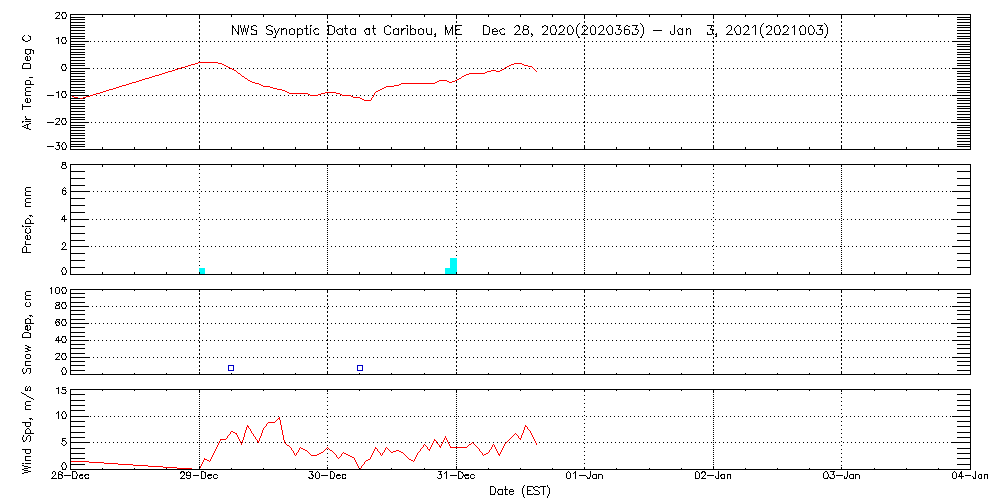
Task: Click the '01-Jan' date tick label
Action: coord(585,477)
